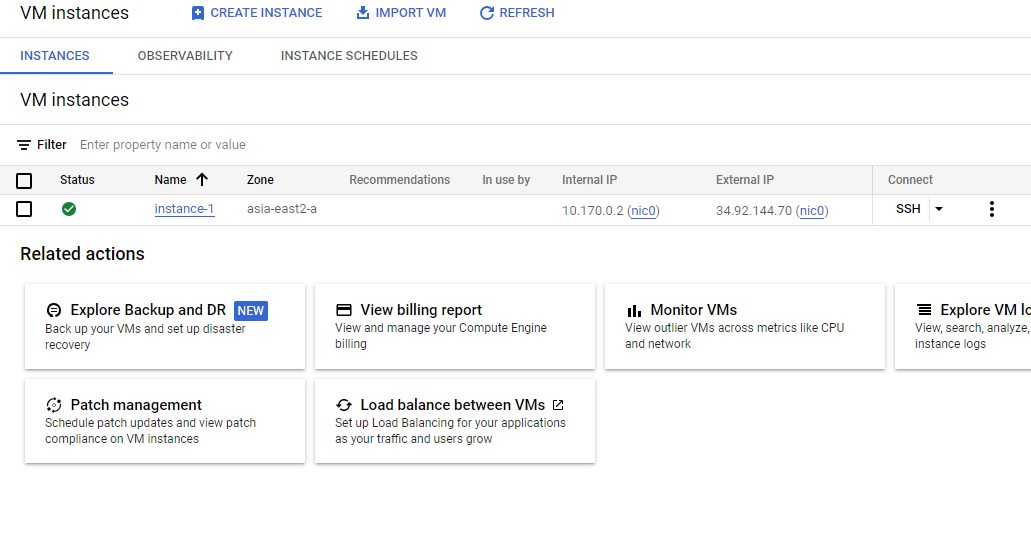This screenshot has width=1031, height=540.
Task: Open the View billing report card
Action: 455,326
